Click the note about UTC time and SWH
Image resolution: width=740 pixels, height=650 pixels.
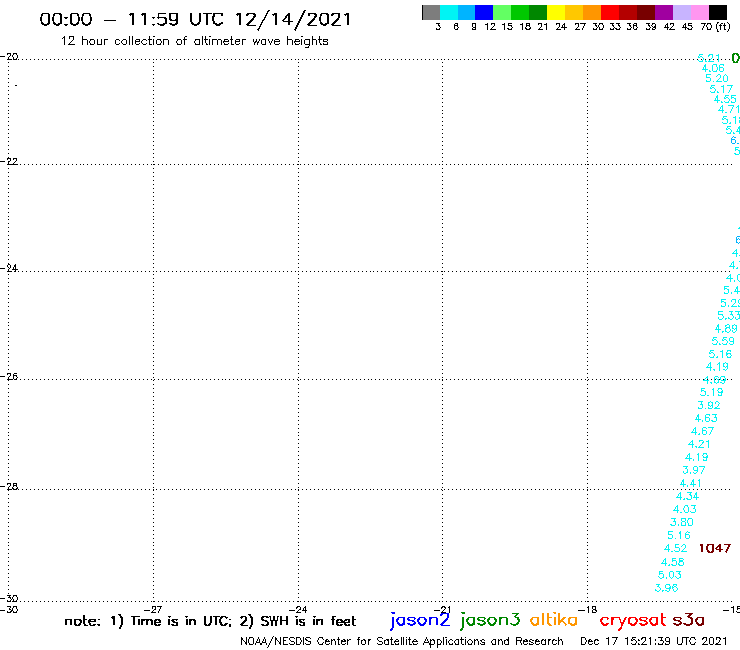click(x=210, y=621)
